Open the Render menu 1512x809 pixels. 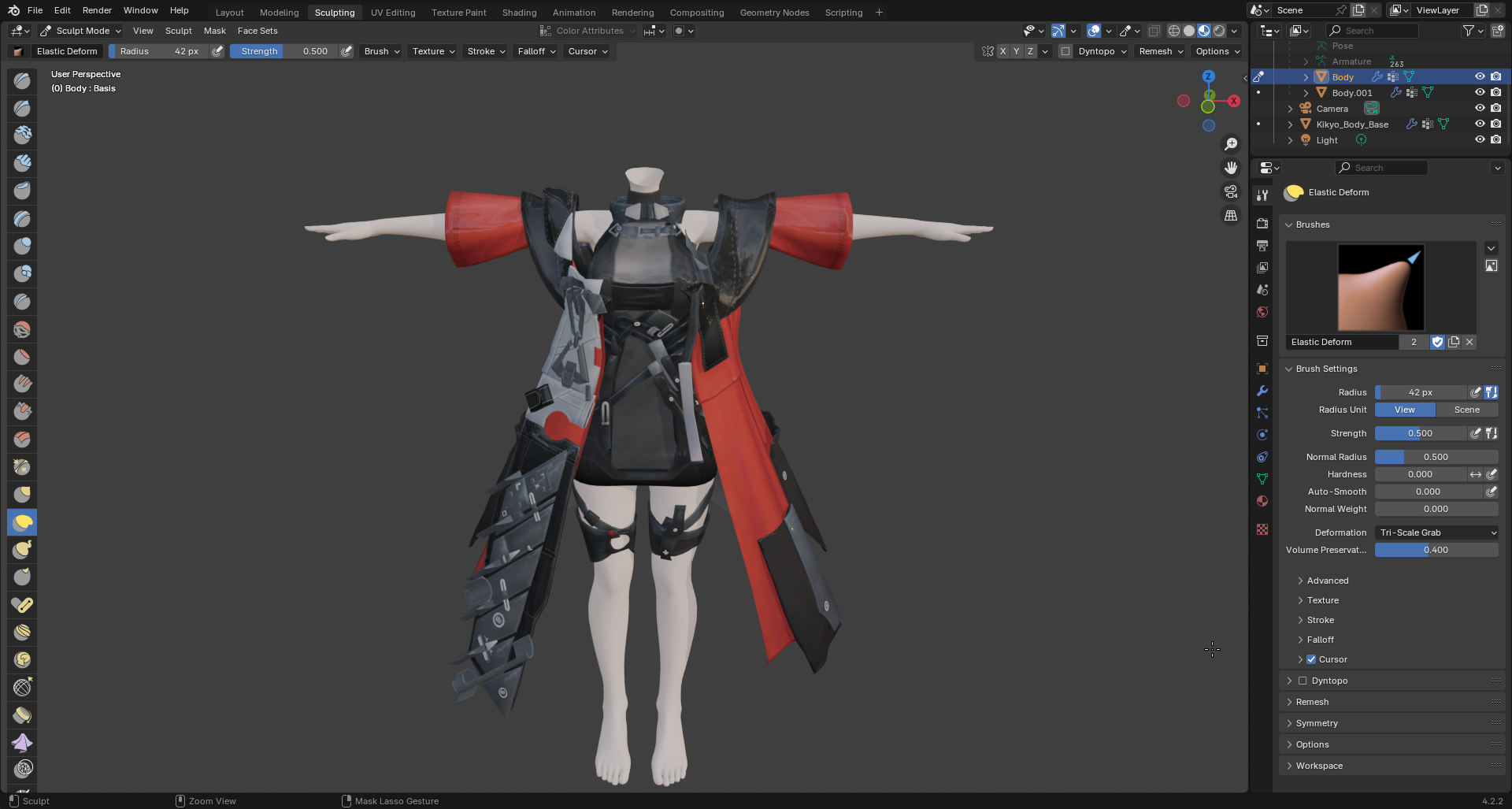point(97,10)
